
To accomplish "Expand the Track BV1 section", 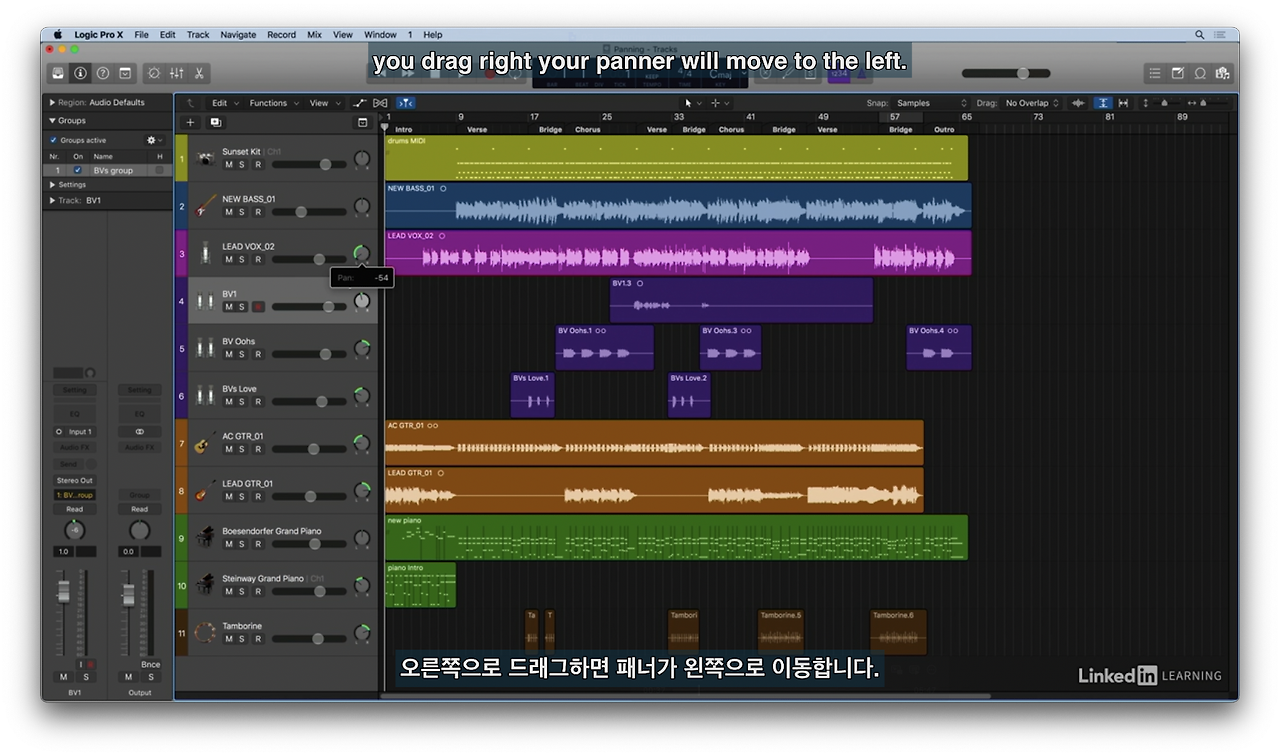I will tap(52, 201).
